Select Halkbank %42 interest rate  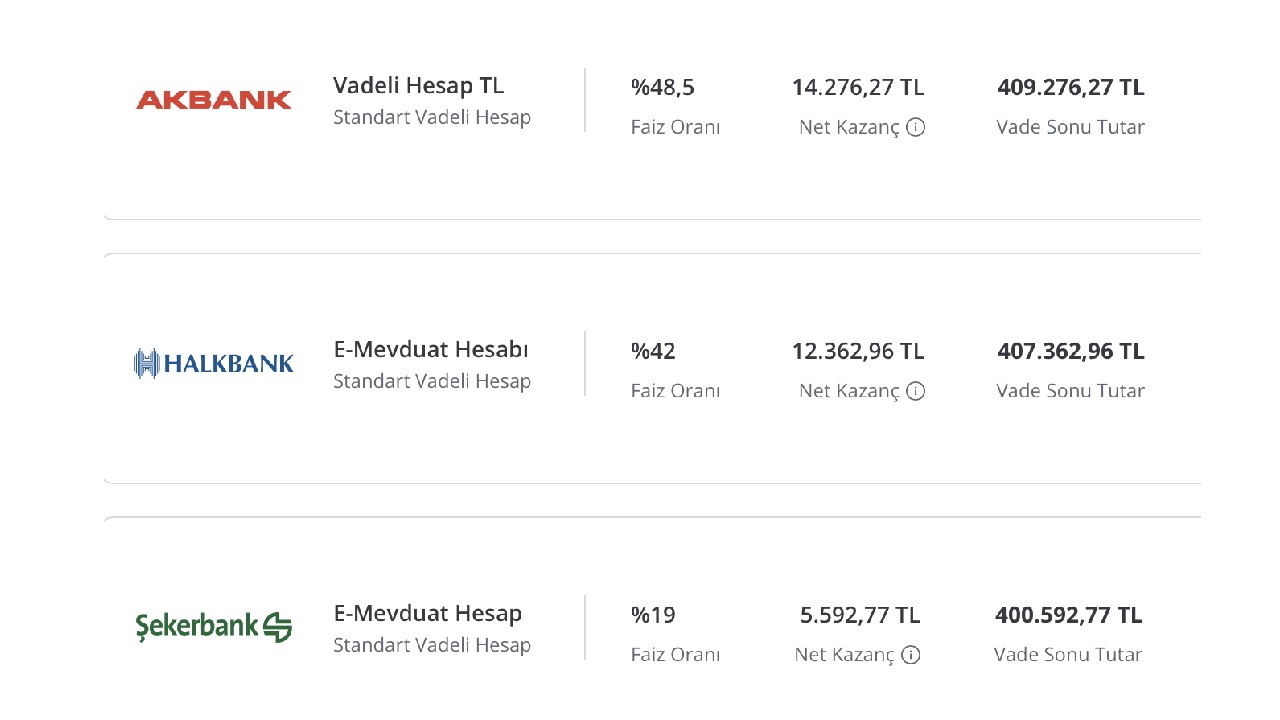coord(653,351)
